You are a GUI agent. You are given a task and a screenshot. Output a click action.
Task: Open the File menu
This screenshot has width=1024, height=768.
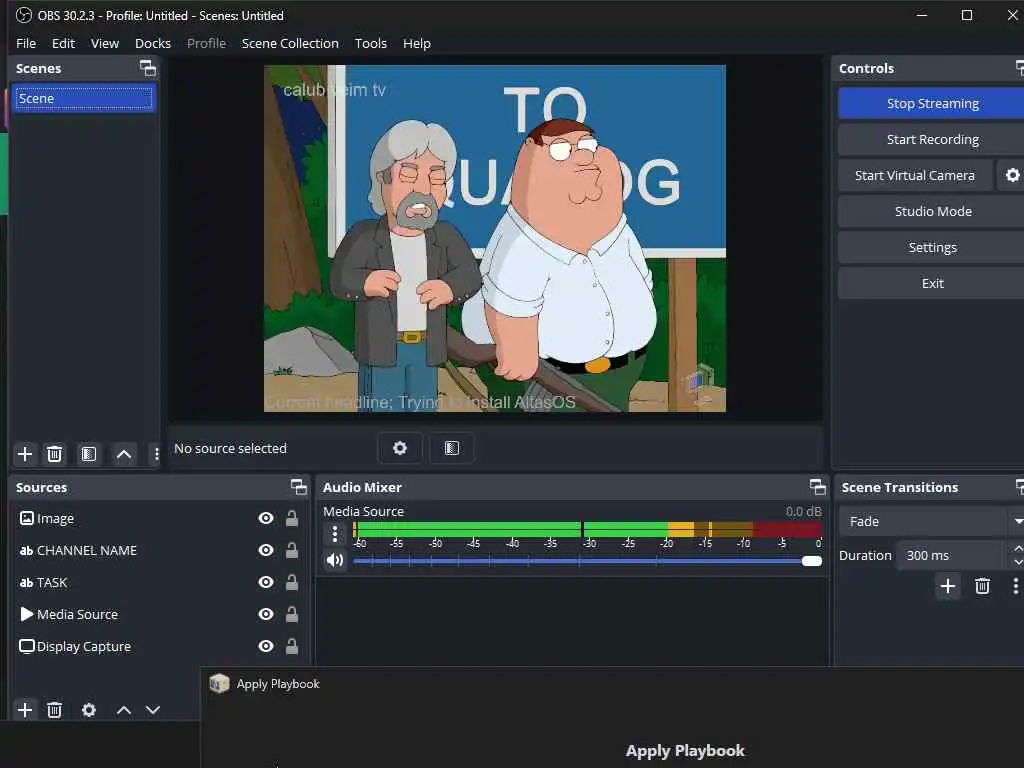[x=26, y=43]
